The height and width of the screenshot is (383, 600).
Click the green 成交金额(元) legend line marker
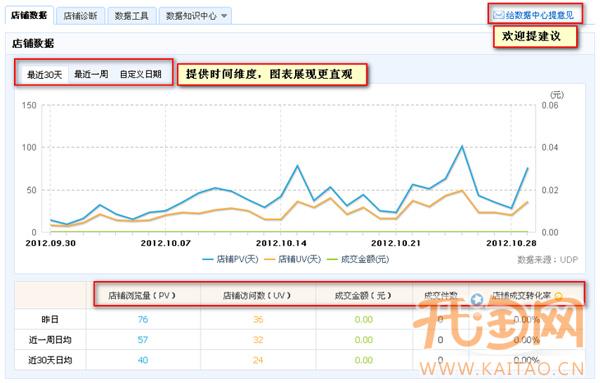click(x=332, y=259)
